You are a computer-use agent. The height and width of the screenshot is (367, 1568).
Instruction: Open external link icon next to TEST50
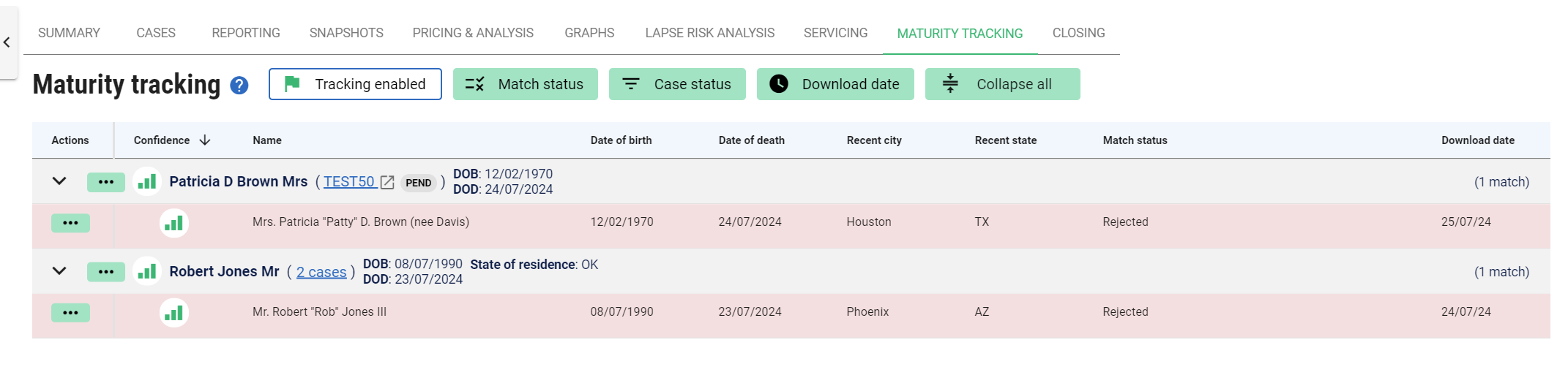click(x=387, y=183)
